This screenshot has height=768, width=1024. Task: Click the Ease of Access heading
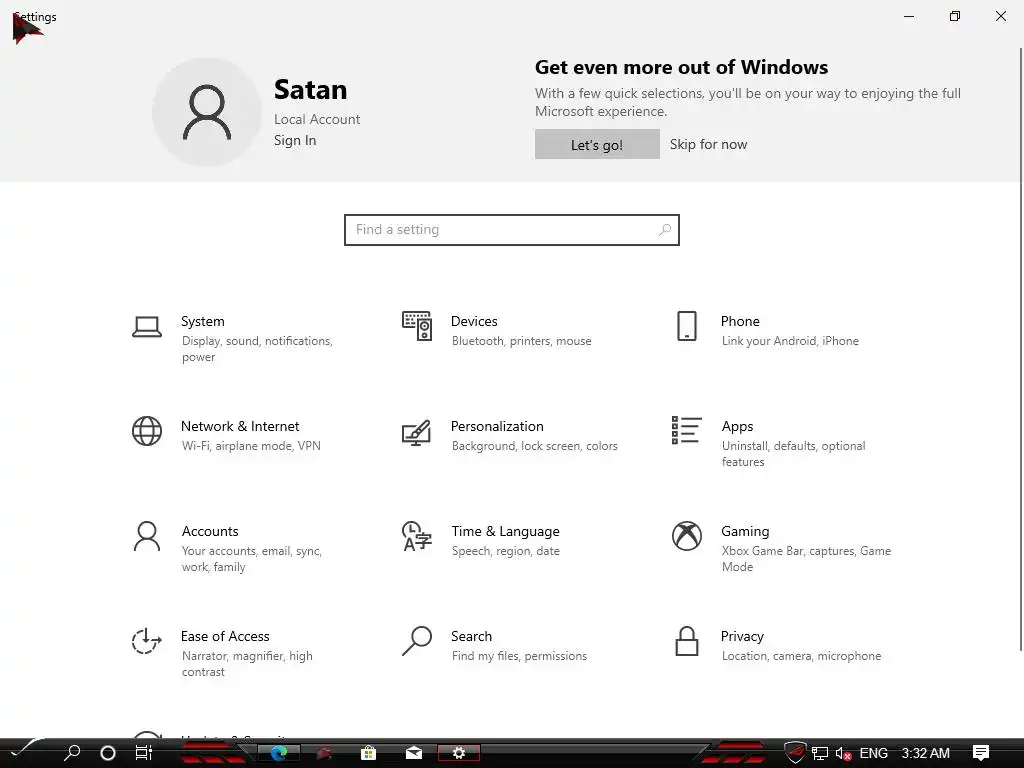[225, 637]
